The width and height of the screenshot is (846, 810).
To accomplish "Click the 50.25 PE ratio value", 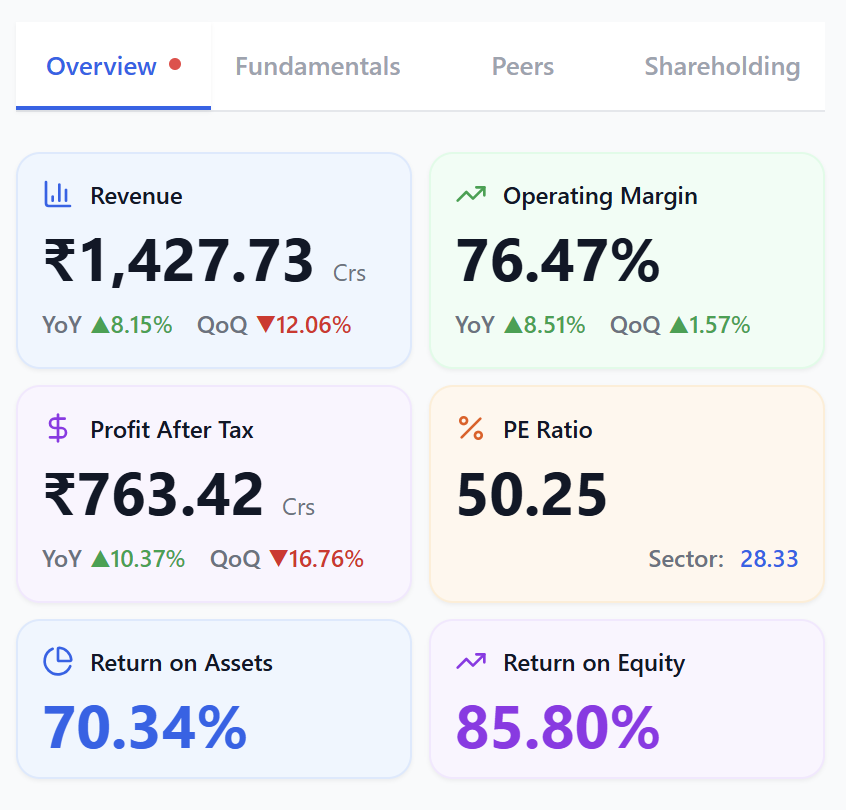I will pyautogui.click(x=532, y=494).
